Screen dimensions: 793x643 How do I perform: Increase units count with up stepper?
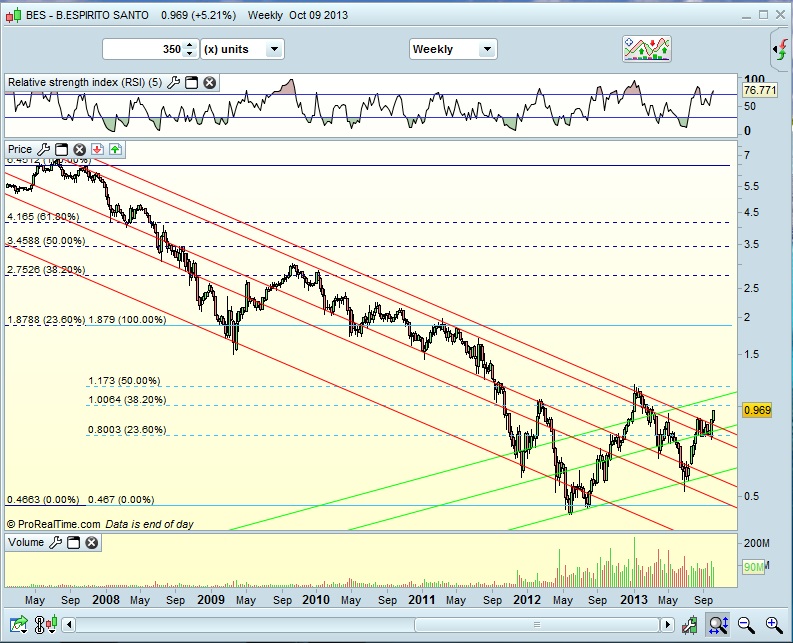(190, 45)
